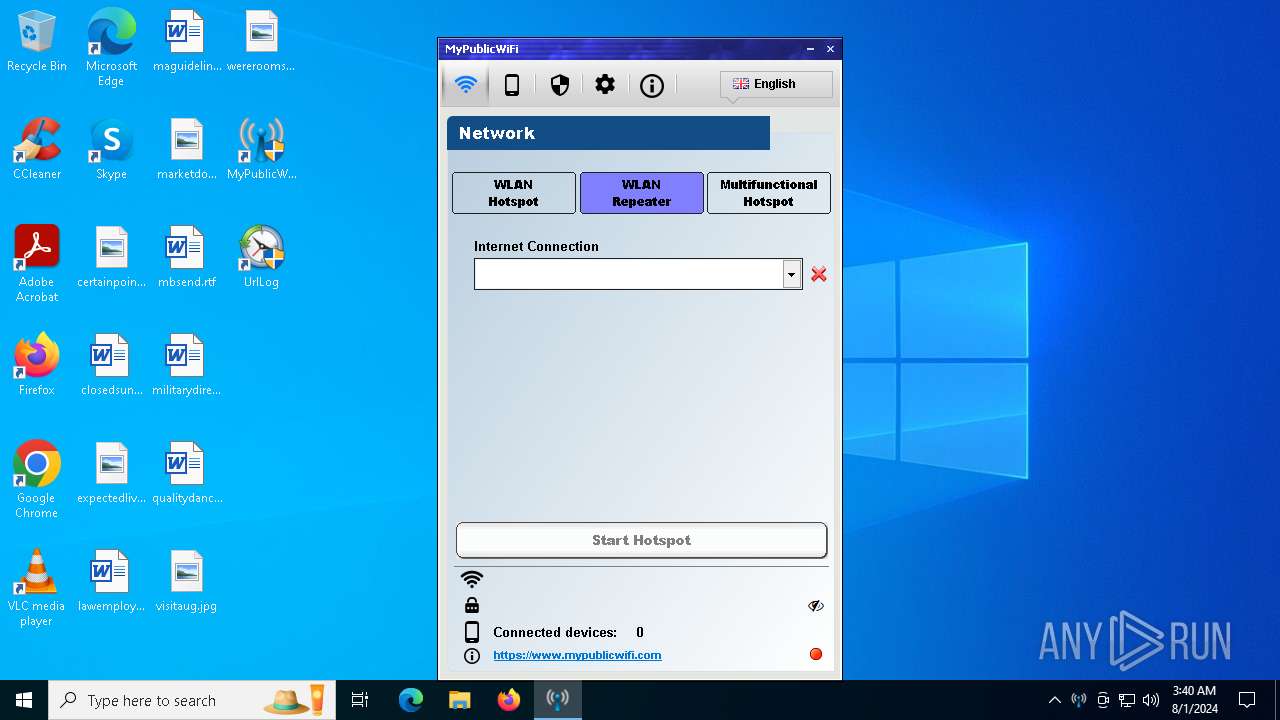Open Task View on the taskbar
The width and height of the screenshot is (1280, 720).
point(360,700)
